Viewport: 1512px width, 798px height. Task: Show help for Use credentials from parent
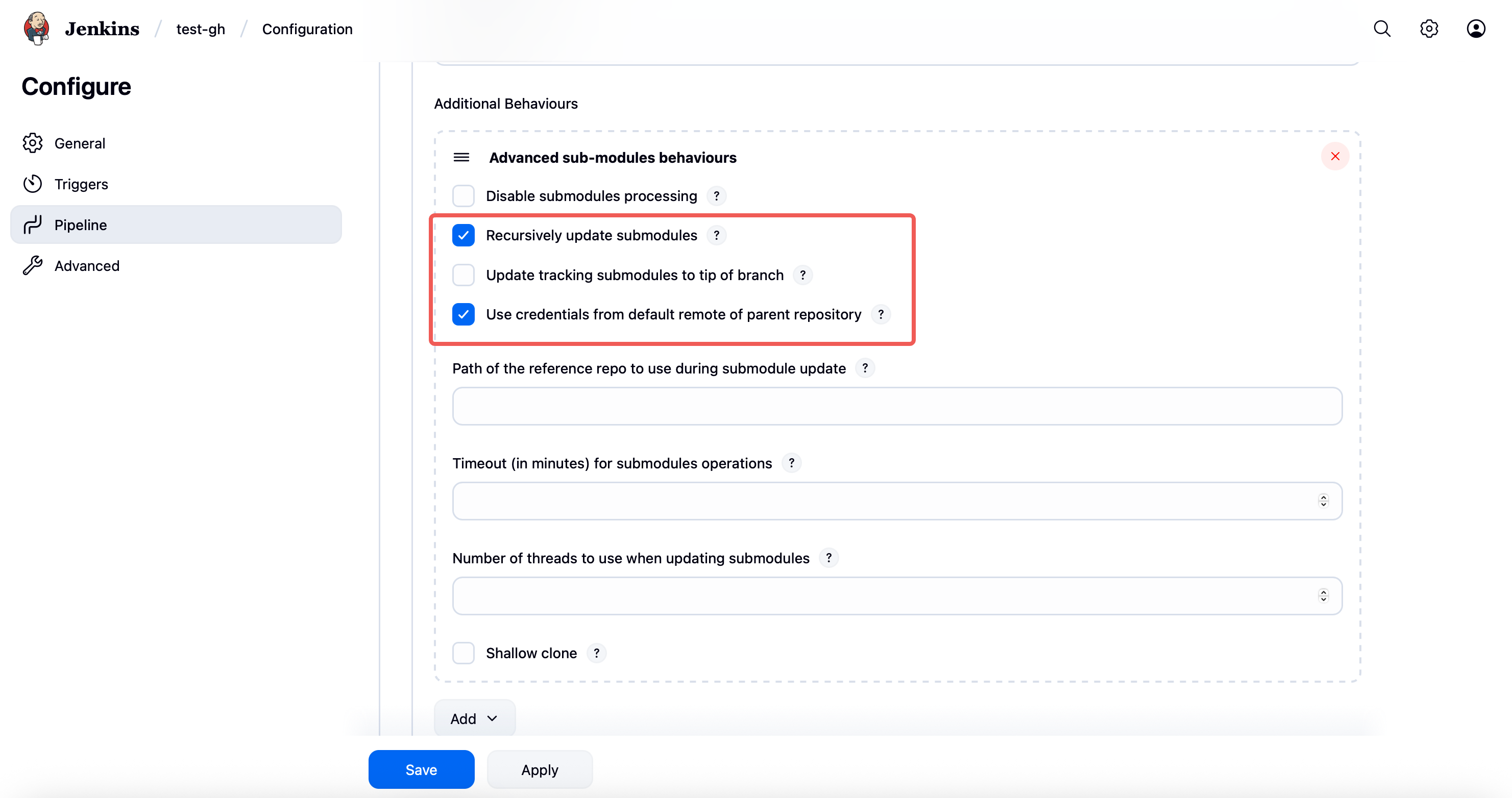coord(881,314)
